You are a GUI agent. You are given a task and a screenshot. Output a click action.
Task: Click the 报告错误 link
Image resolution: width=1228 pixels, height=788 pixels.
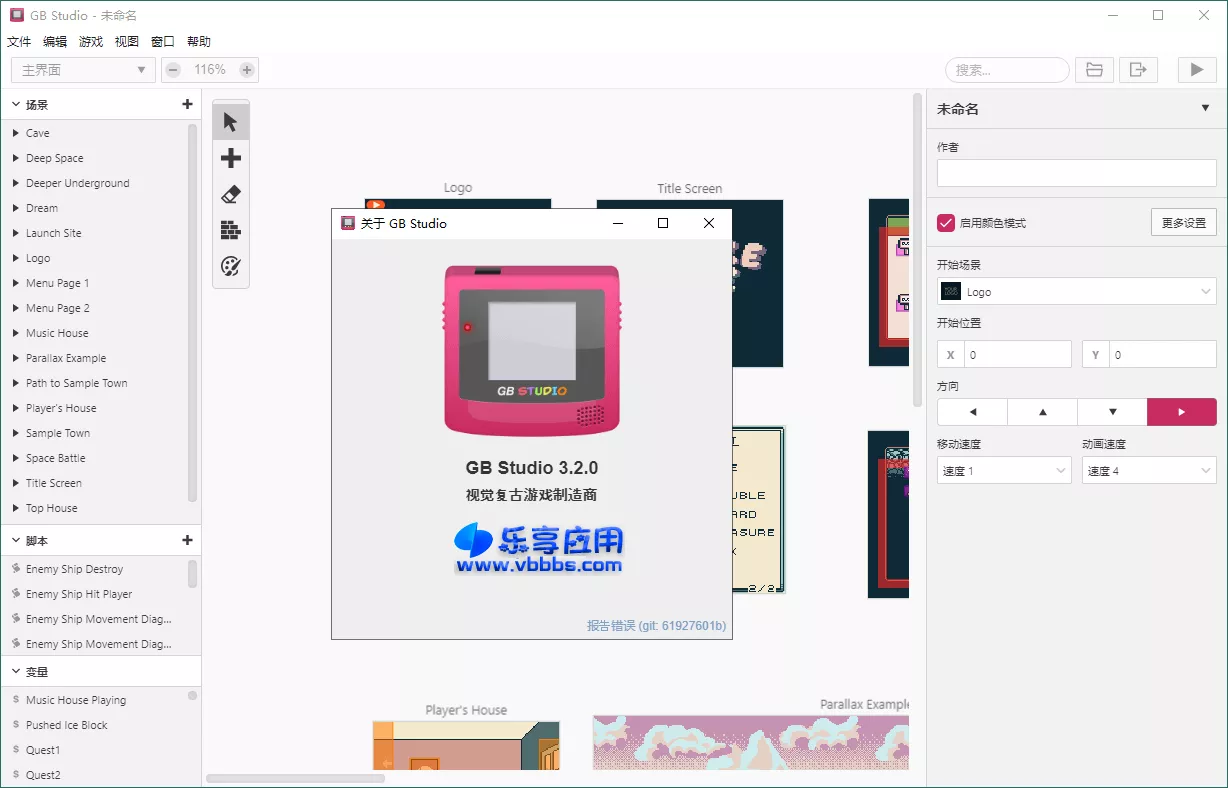pyautogui.click(x=656, y=626)
